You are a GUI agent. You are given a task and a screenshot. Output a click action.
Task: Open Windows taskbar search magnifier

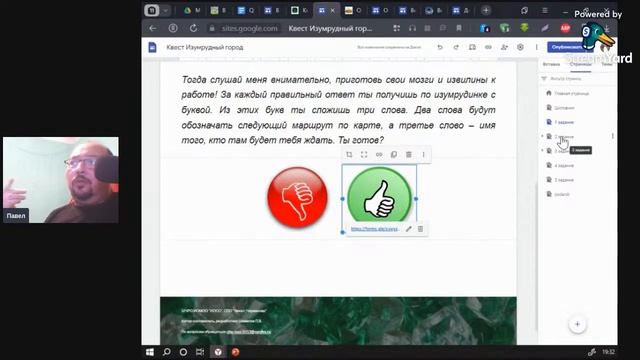coord(167,352)
